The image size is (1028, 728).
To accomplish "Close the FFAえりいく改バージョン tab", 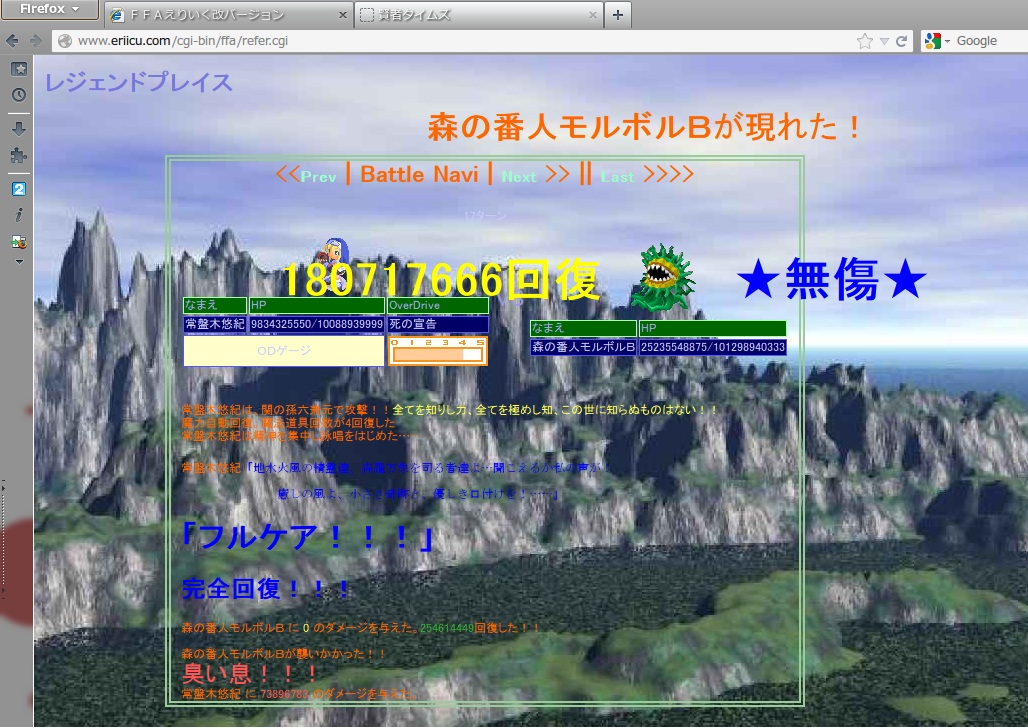I will tap(342, 14).
